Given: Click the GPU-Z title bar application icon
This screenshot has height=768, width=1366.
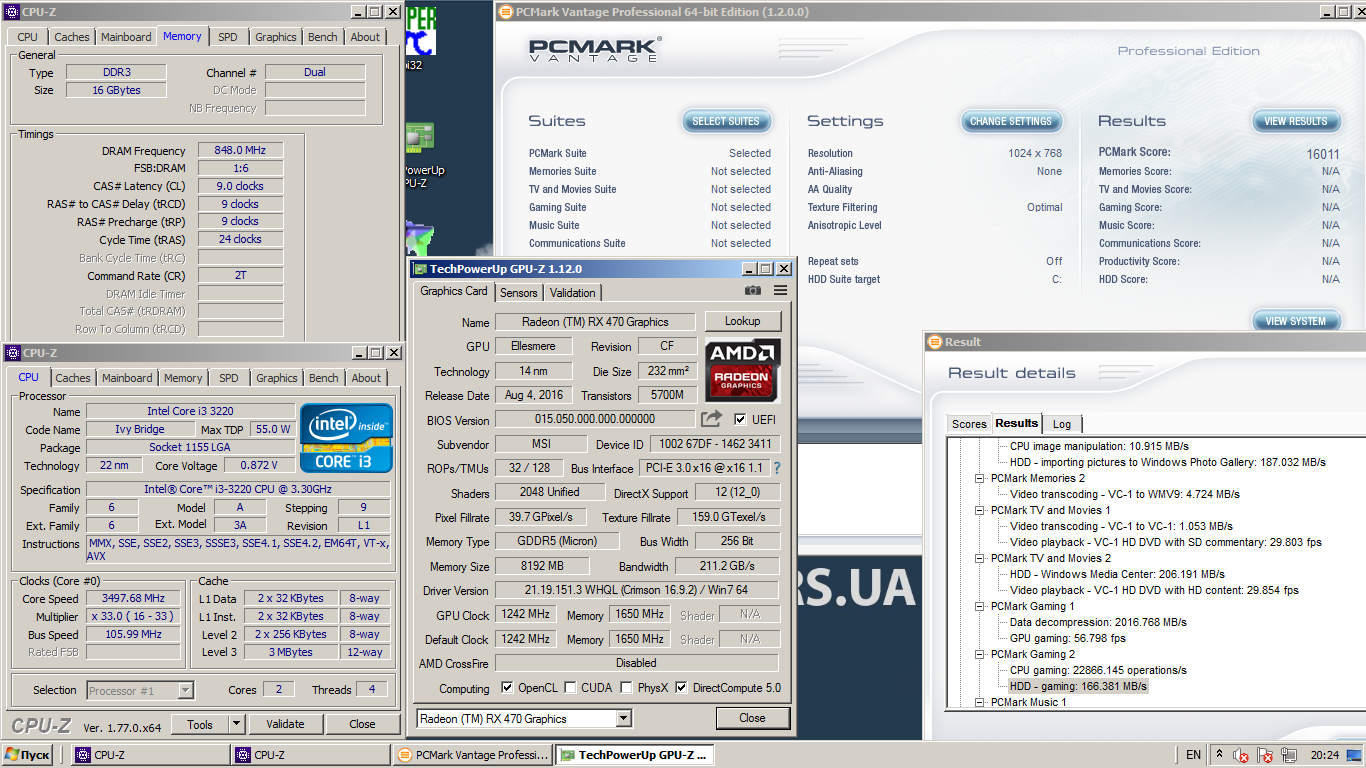Looking at the screenshot, I should coord(420,269).
